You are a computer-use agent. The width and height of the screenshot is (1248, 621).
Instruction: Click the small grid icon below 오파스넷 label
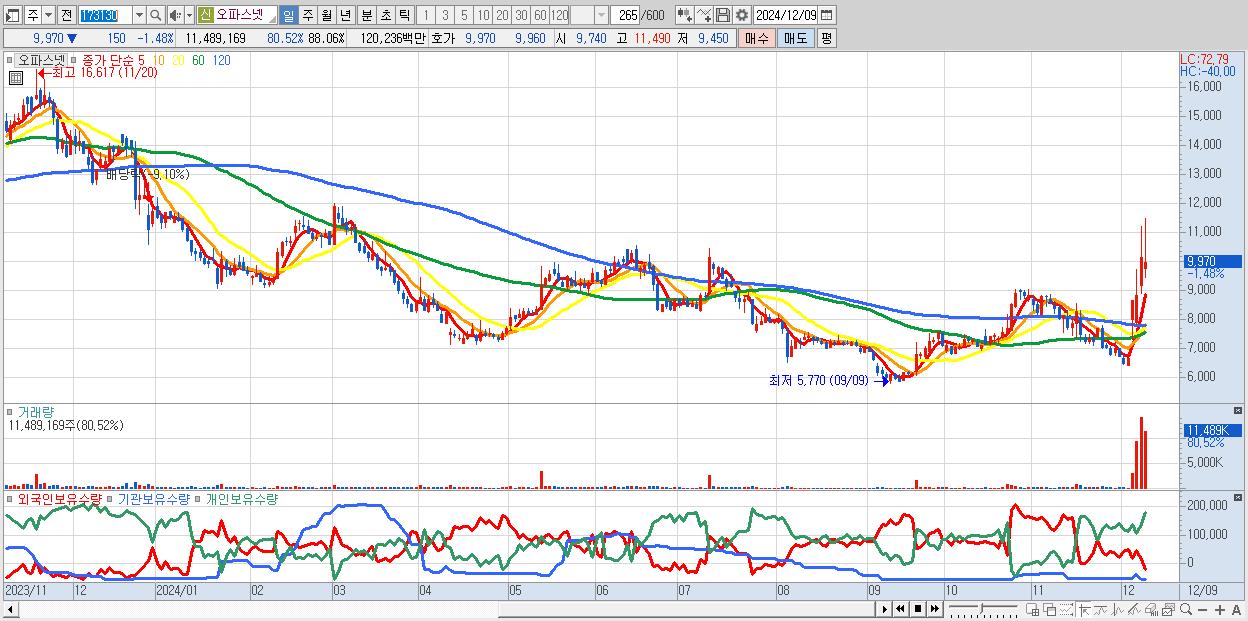[x=14, y=77]
